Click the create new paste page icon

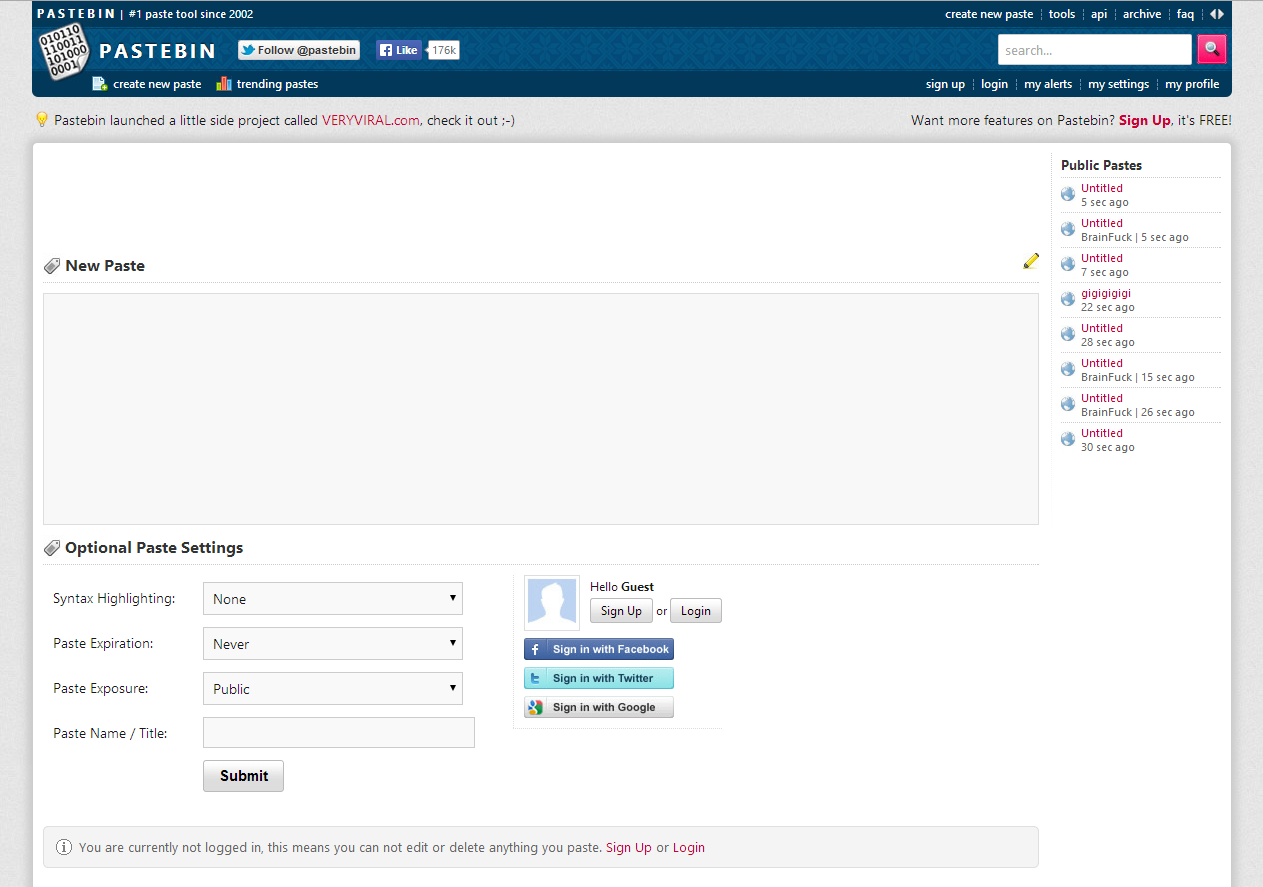pos(99,84)
